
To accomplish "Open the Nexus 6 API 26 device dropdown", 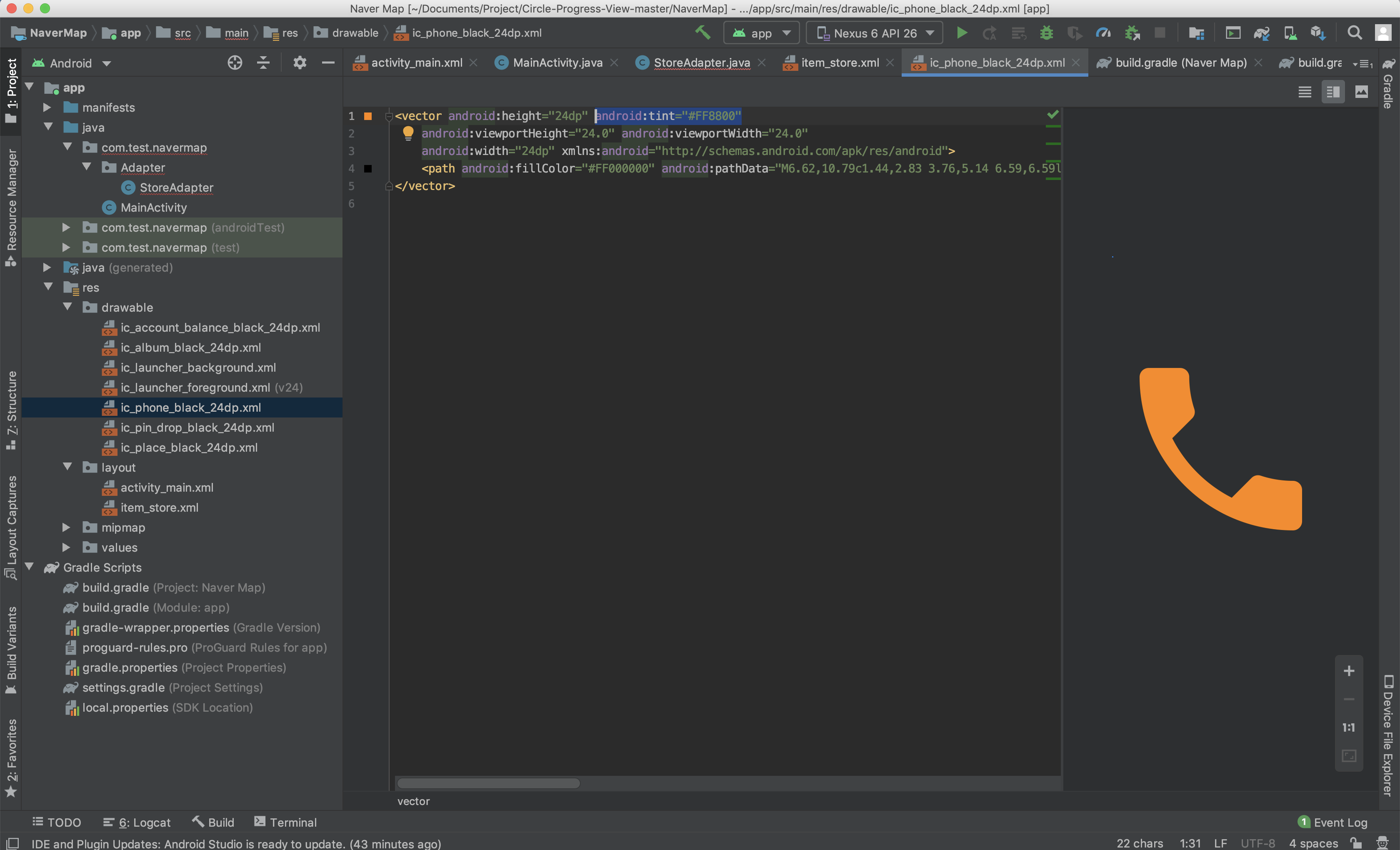I will [x=875, y=33].
